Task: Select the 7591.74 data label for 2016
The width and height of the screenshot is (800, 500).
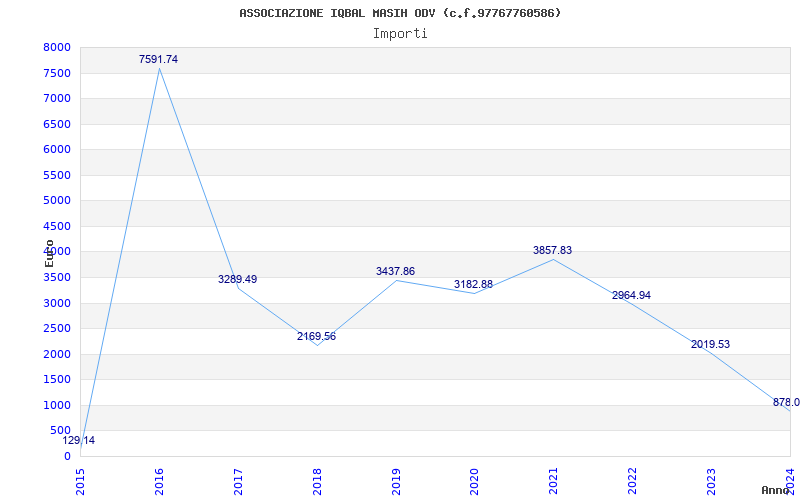Action: [x=158, y=59]
